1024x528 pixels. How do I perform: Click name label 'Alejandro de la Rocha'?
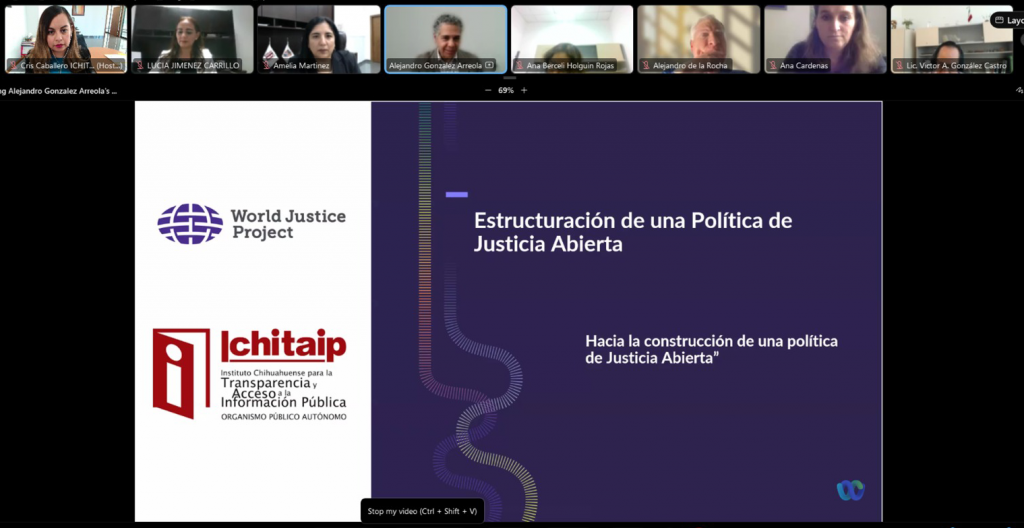point(690,65)
